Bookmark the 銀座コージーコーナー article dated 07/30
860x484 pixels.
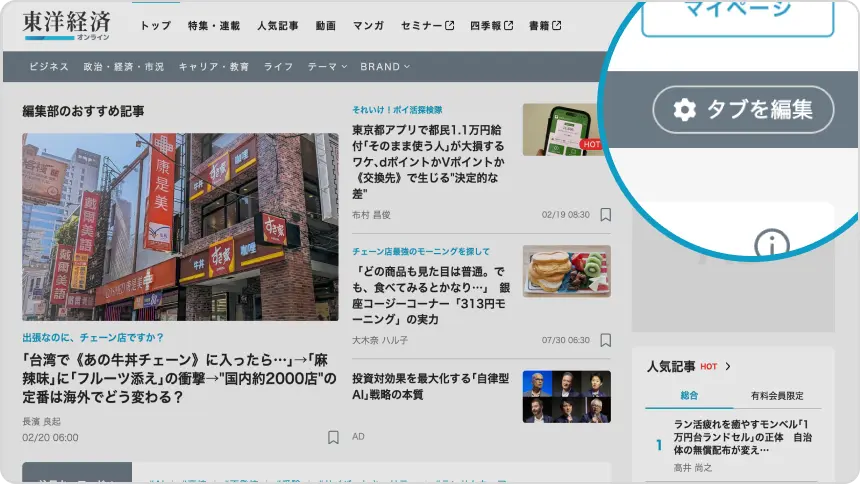605,340
